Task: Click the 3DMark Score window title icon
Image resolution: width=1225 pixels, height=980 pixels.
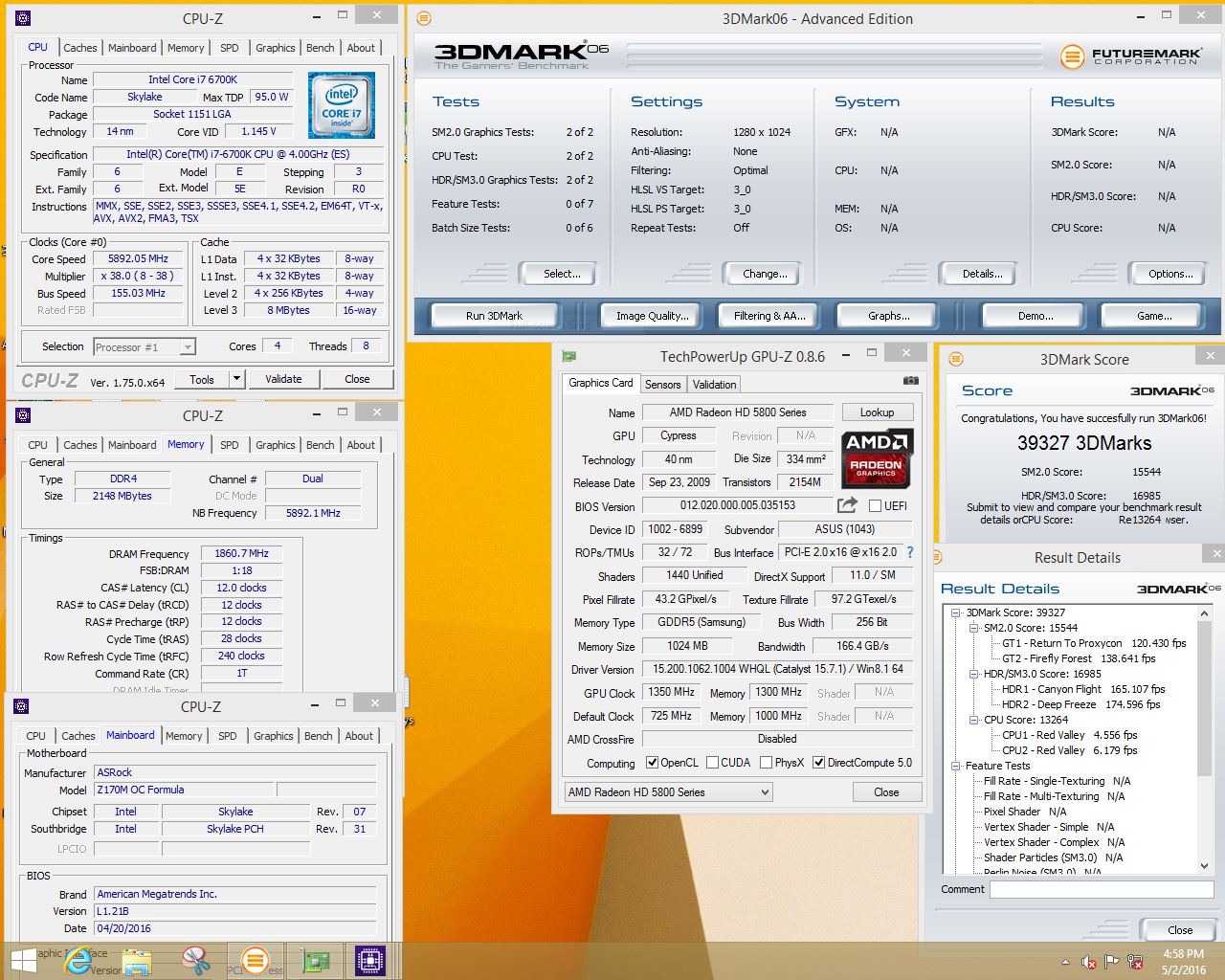Action: (x=955, y=359)
